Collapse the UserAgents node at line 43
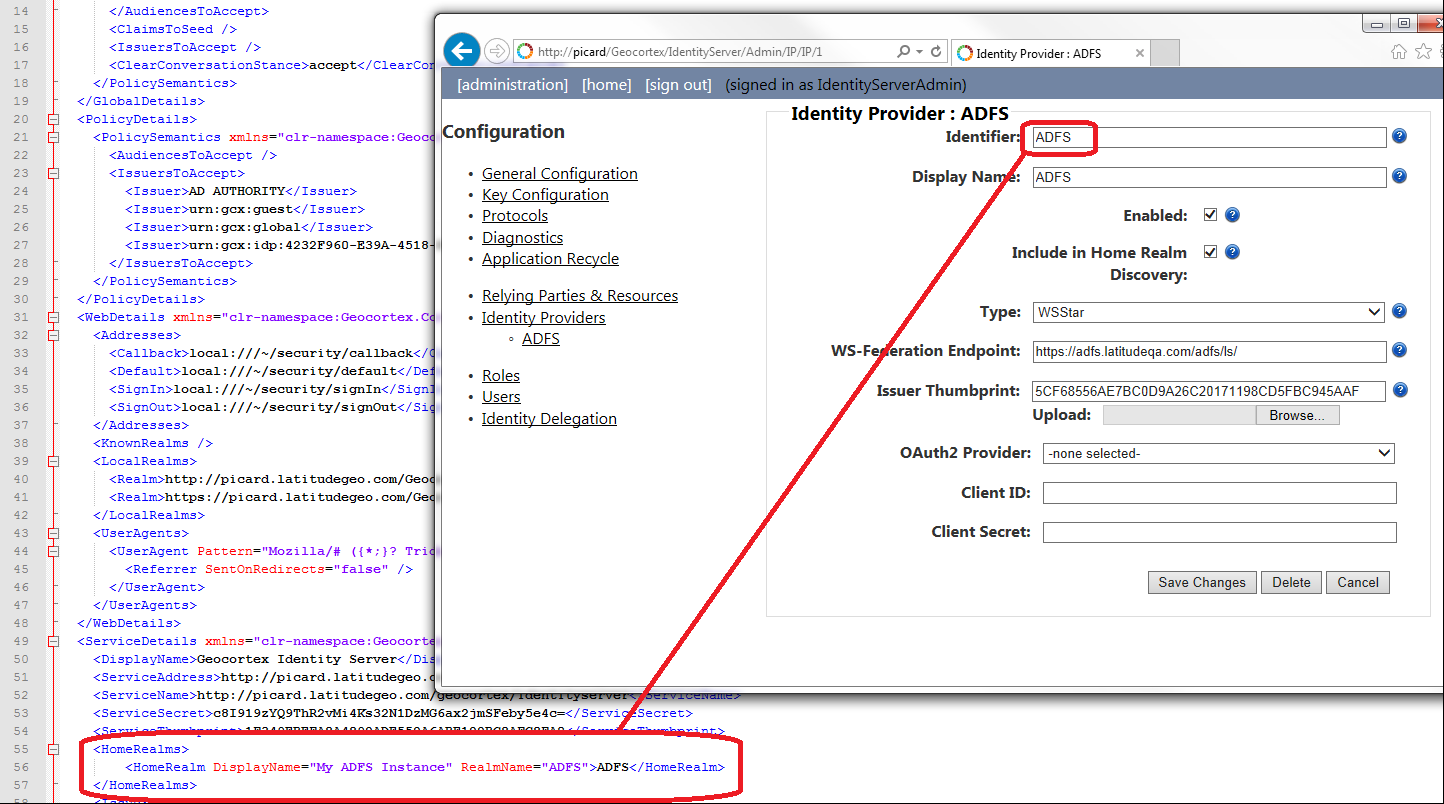 pyautogui.click(x=53, y=533)
